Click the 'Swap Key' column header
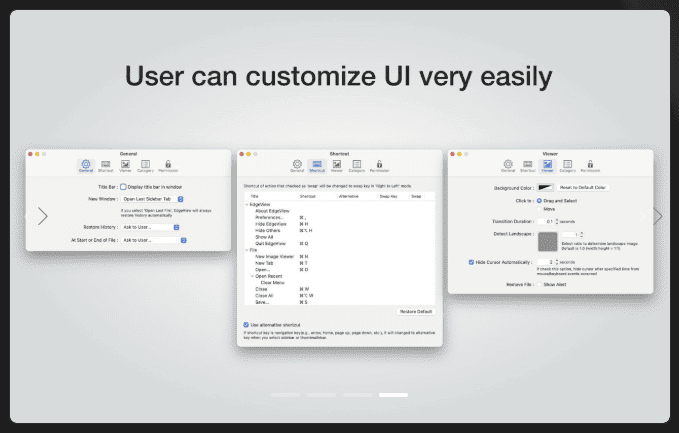Image resolution: width=679 pixels, height=433 pixels. pos(388,197)
